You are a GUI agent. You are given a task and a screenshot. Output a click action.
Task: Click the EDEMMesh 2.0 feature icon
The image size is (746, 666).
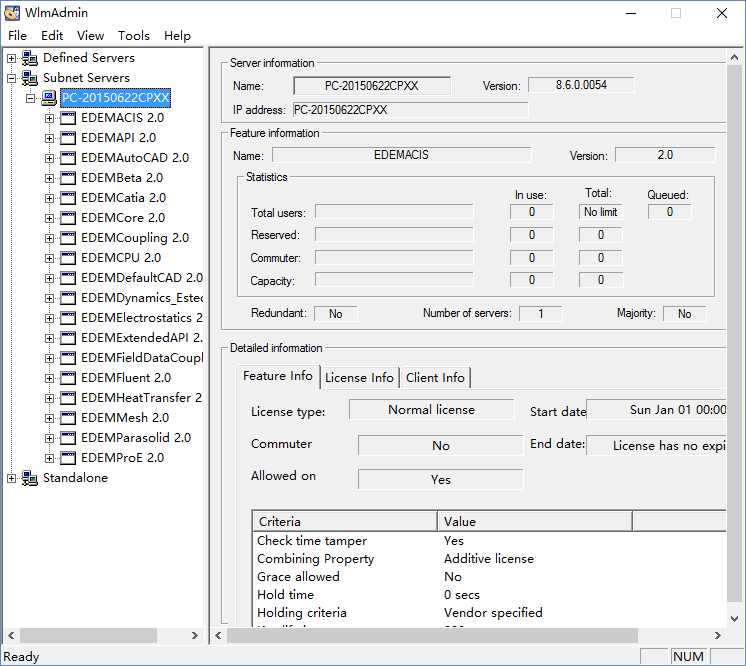tap(68, 418)
